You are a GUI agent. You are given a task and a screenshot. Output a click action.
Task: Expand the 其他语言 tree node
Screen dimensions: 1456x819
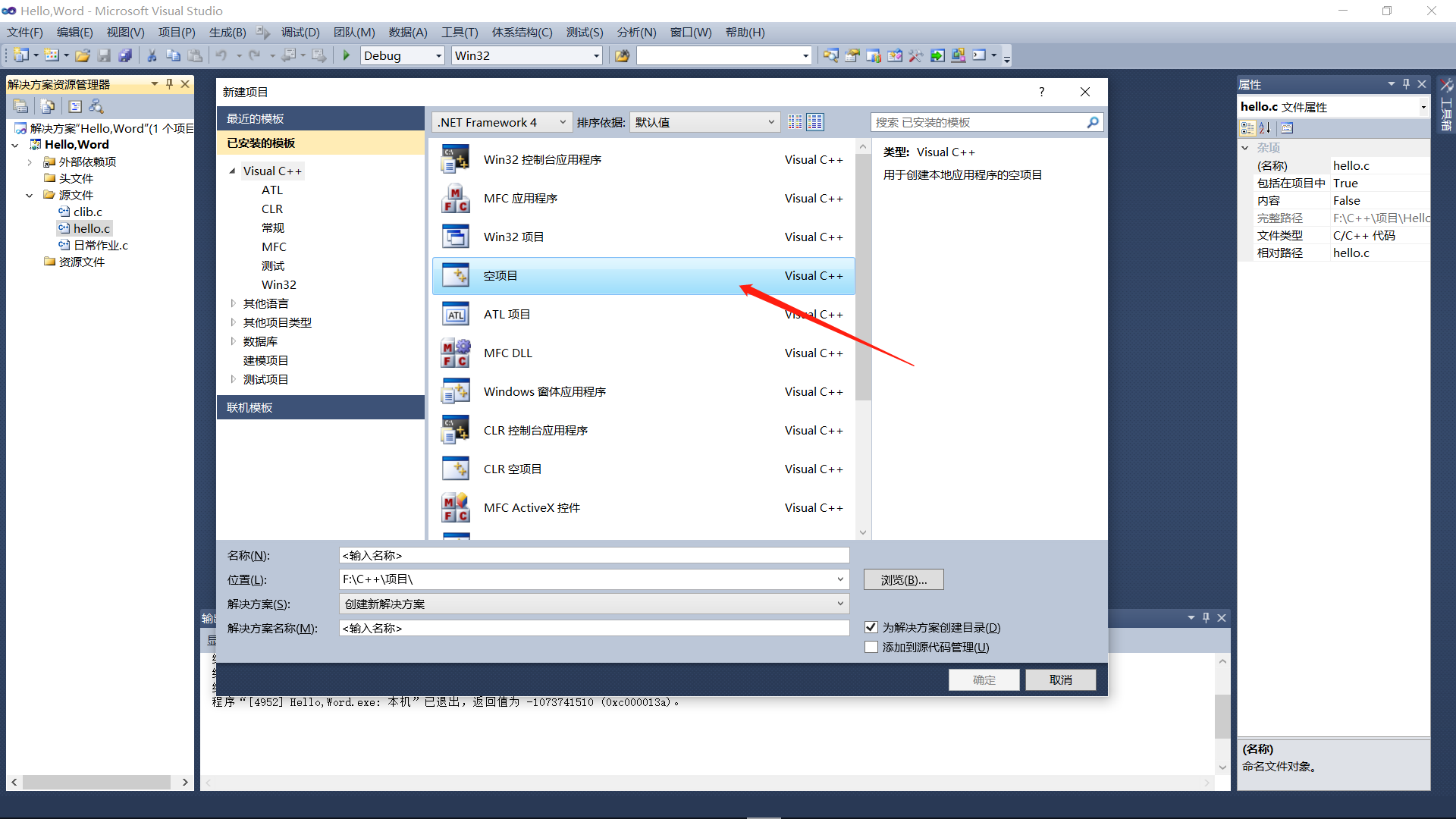[x=233, y=303]
